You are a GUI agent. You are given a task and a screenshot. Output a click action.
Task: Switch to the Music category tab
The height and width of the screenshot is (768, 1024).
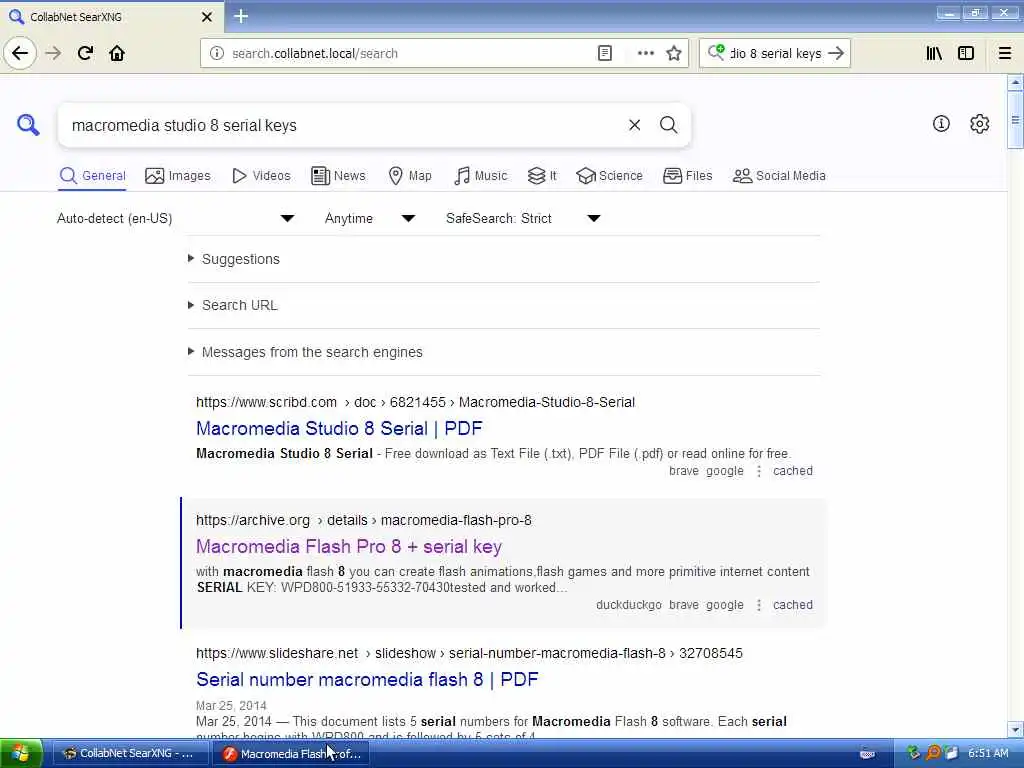480,176
